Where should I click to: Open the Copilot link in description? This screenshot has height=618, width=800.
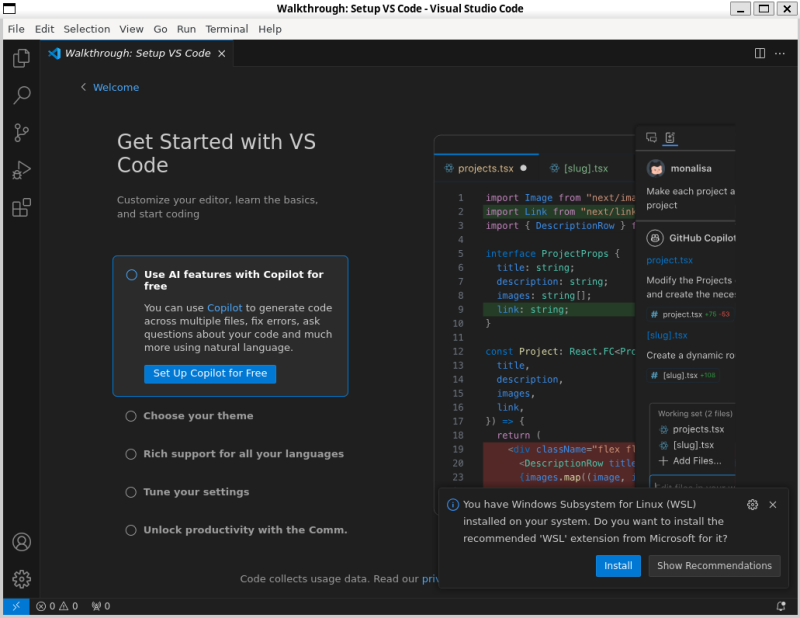pos(224,308)
